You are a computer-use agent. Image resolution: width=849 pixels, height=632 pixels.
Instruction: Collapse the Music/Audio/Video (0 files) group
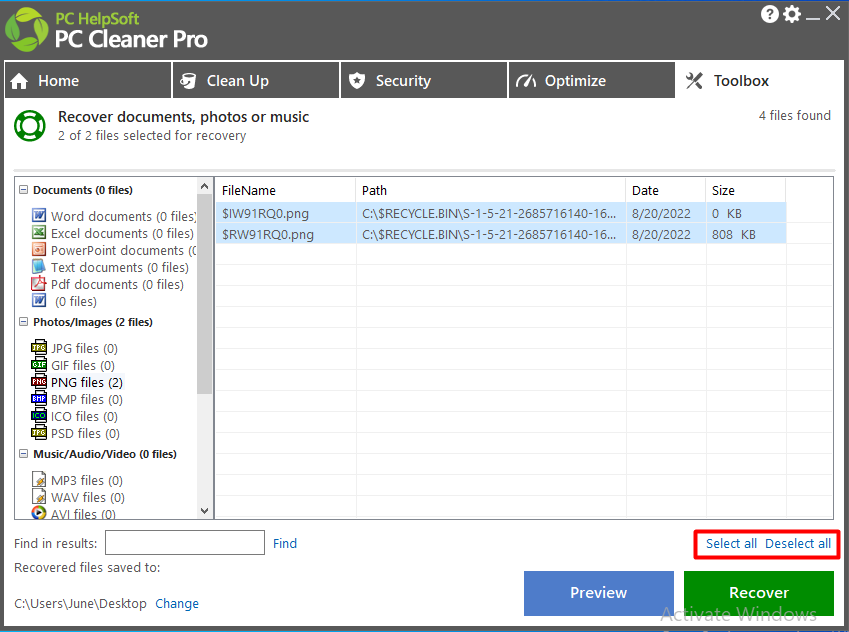pyautogui.click(x=23, y=454)
